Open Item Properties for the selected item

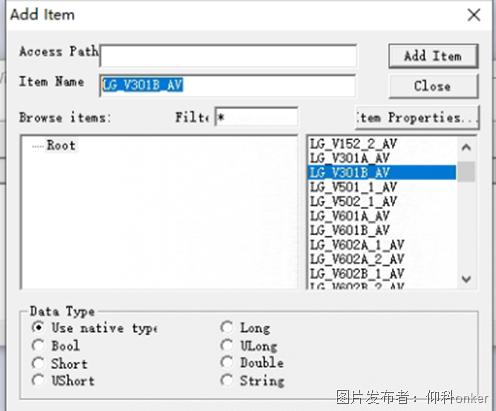(417, 117)
